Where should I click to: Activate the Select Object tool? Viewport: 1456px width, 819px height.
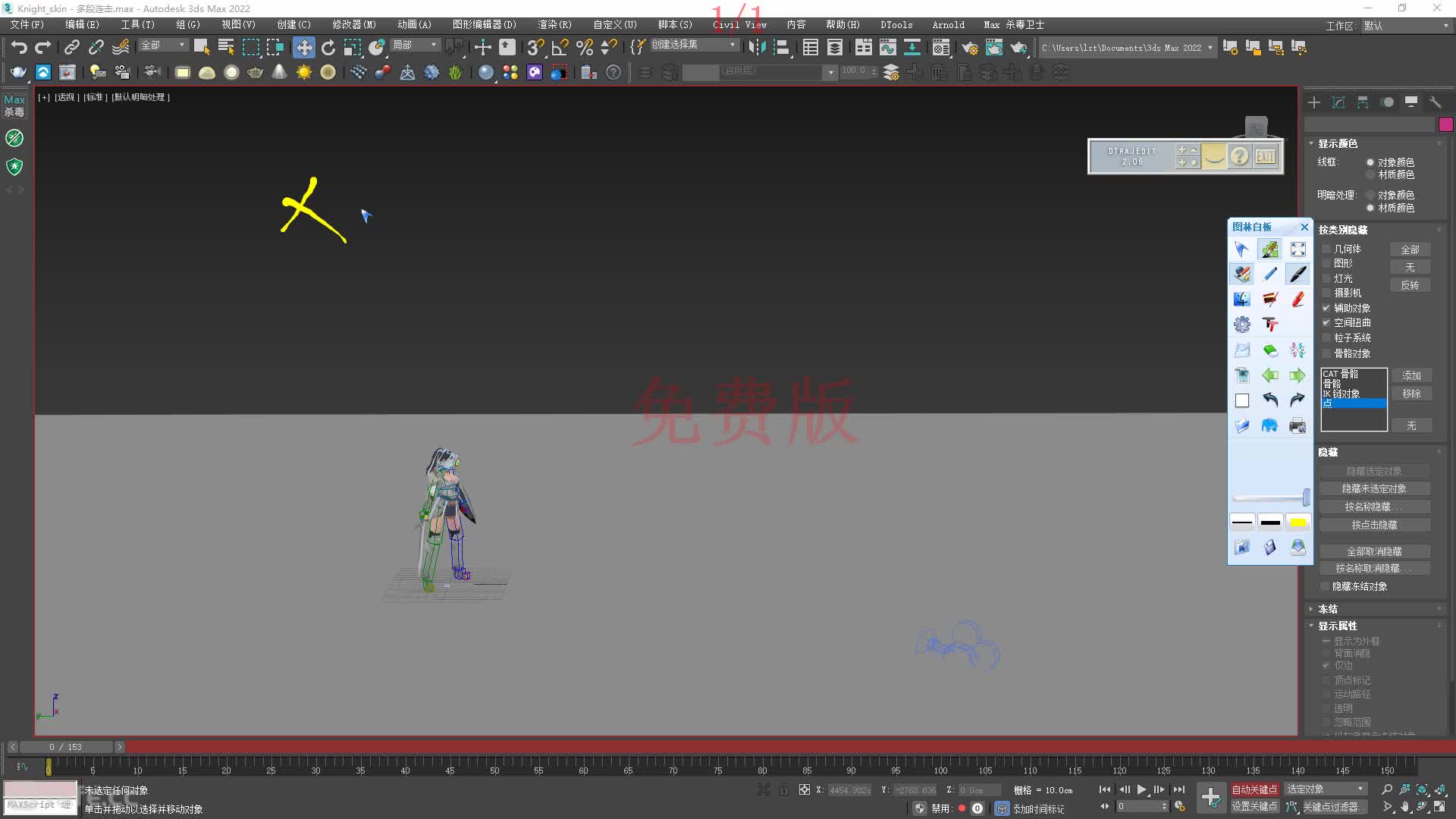(202, 47)
